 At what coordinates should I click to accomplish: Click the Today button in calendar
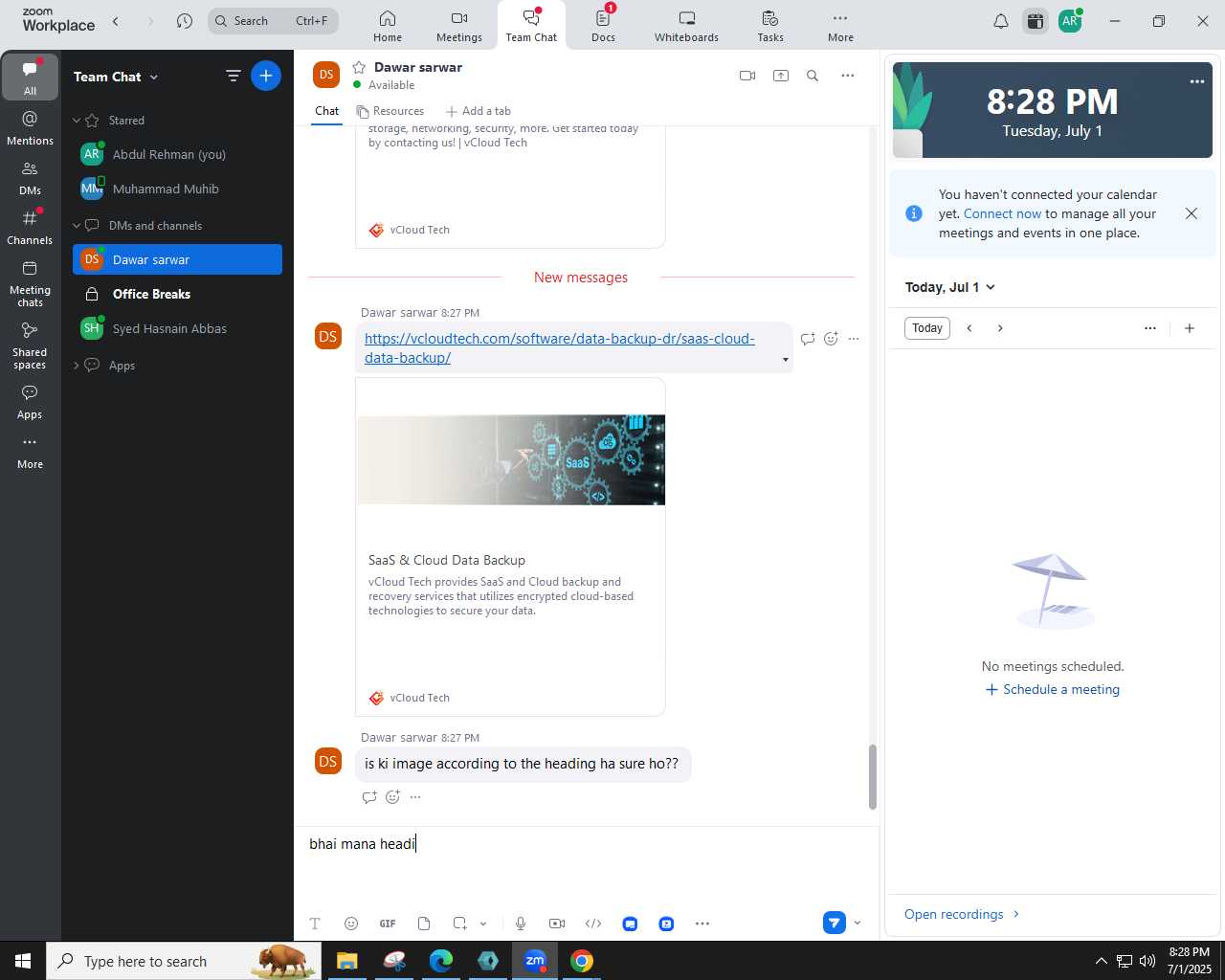(927, 328)
